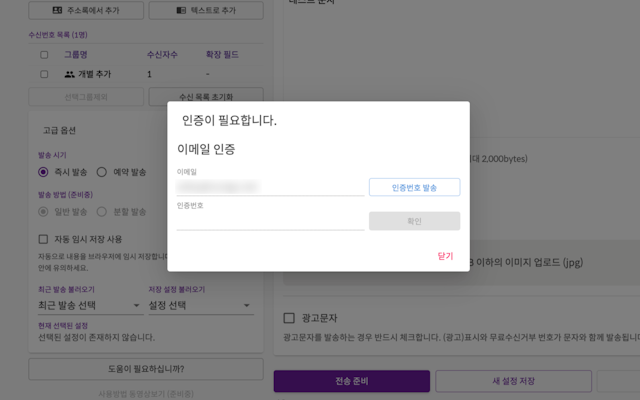Click the 새 설정 저장 button
Screen dimensions: 640x400
click(x=512, y=381)
